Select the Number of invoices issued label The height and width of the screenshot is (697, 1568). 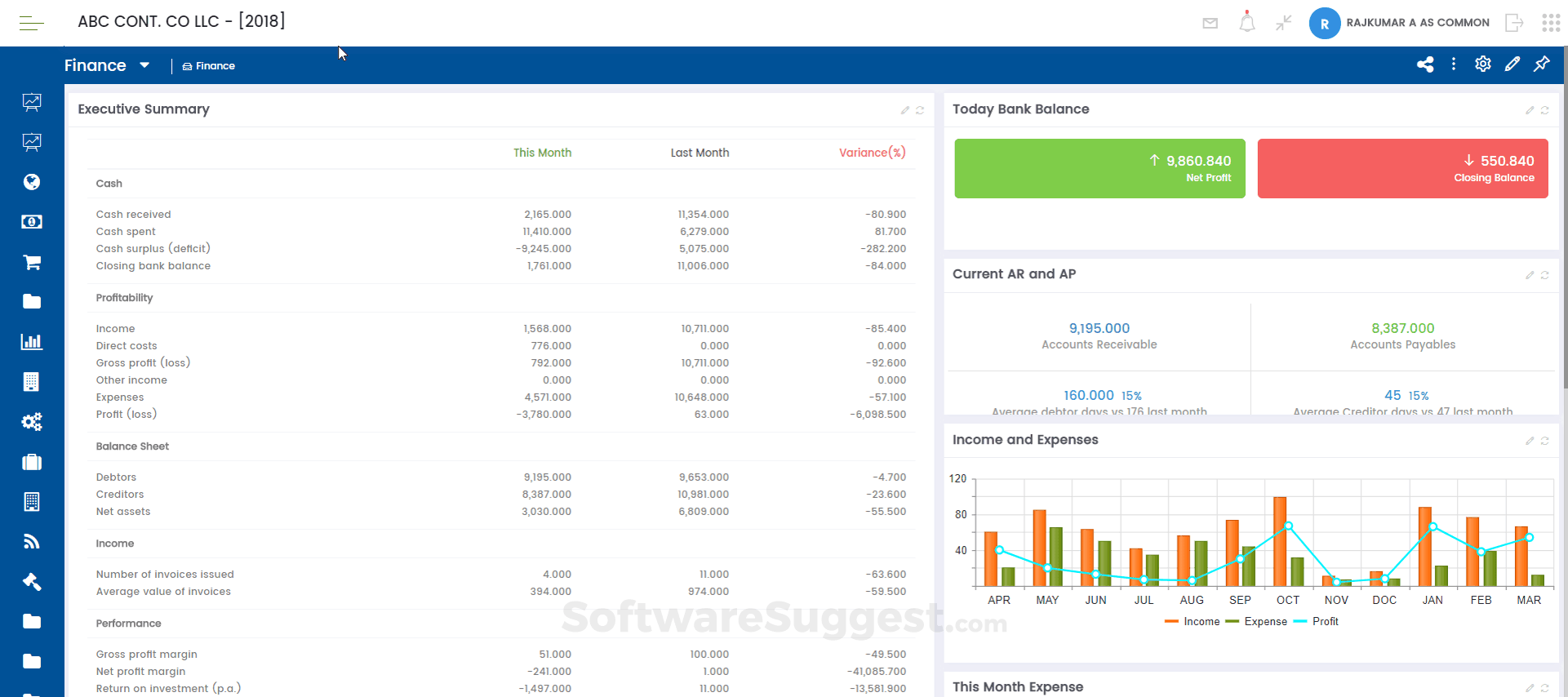click(x=165, y=575)
